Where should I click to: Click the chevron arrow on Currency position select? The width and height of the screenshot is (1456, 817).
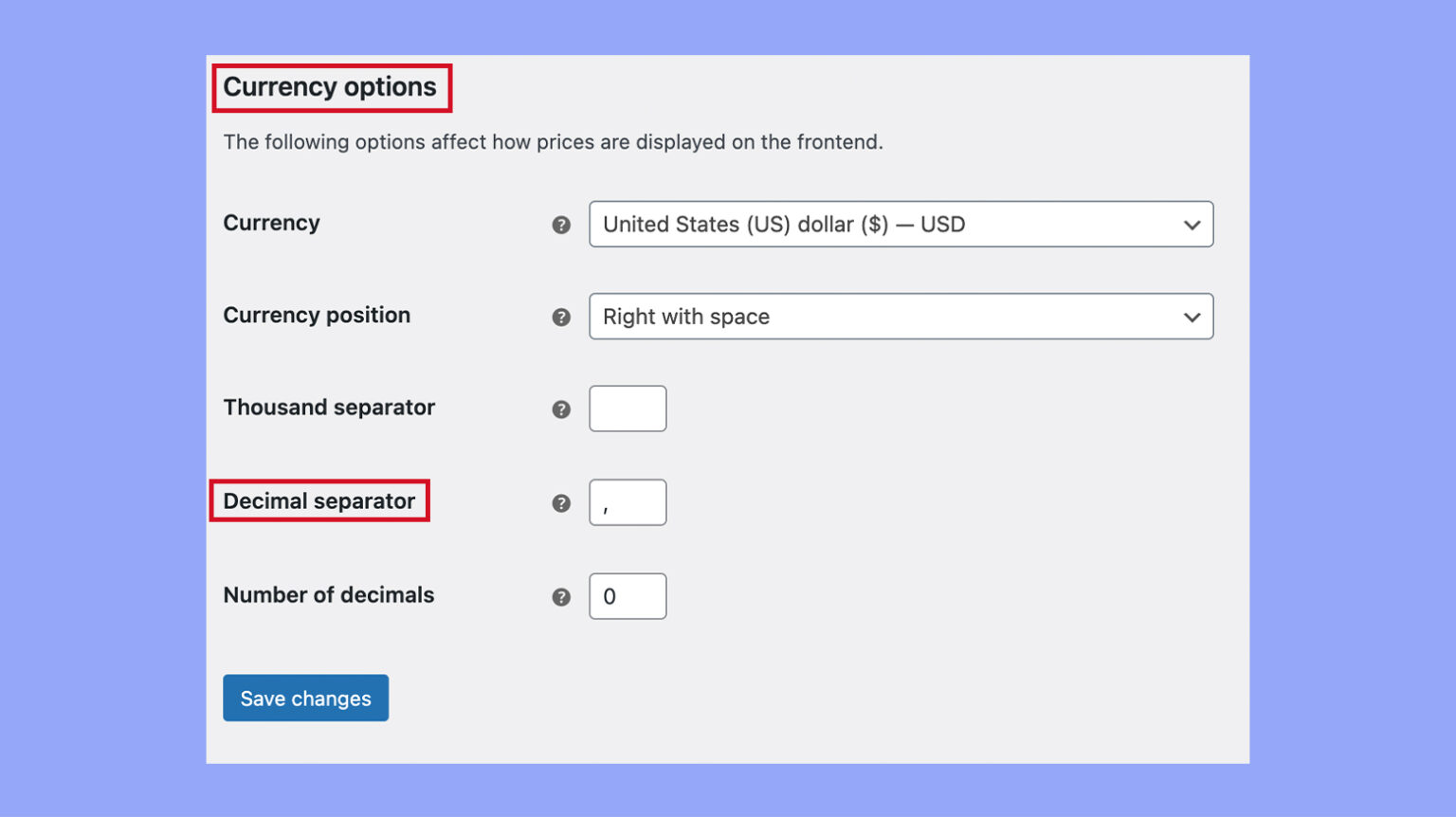pyautogui.click(x=1192, y=318)
